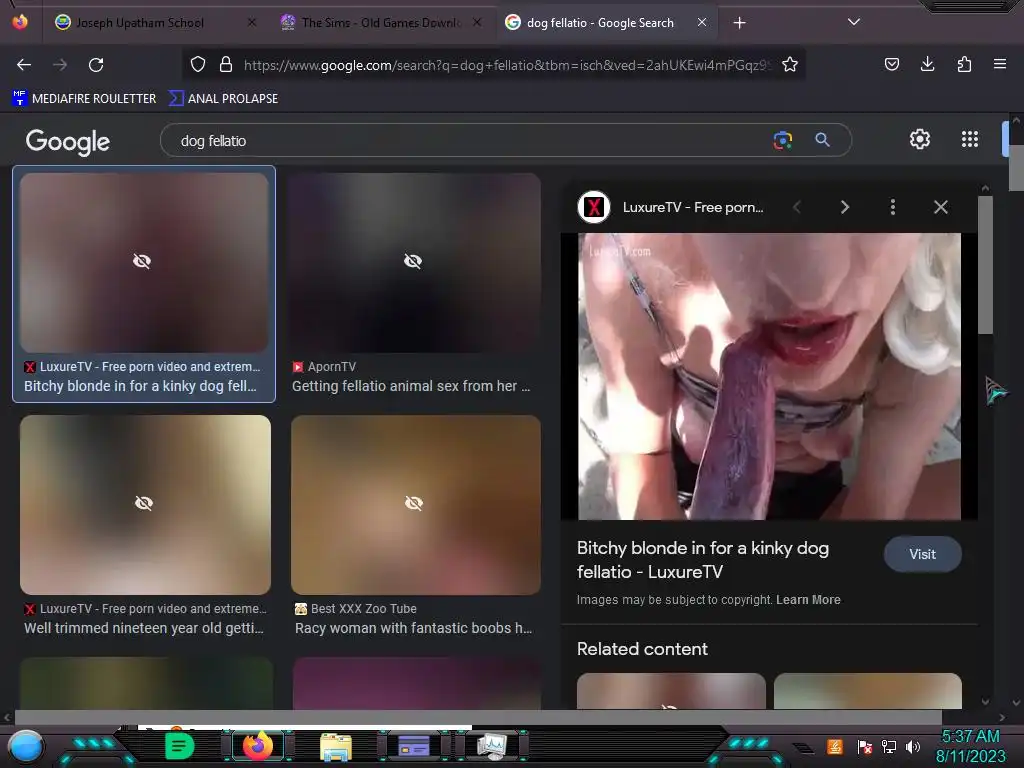Screen dimensions: 1024x768
Task: Search by image with Google Lens
Action: tap(782, 140)
